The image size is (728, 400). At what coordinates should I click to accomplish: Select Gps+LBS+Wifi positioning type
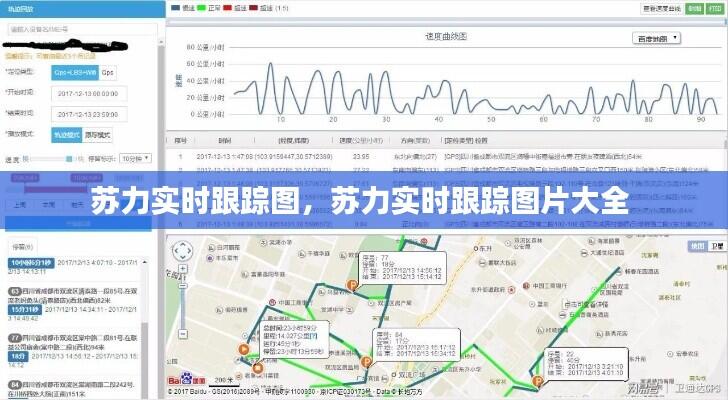pyautogui.click(x=75, y=72)
